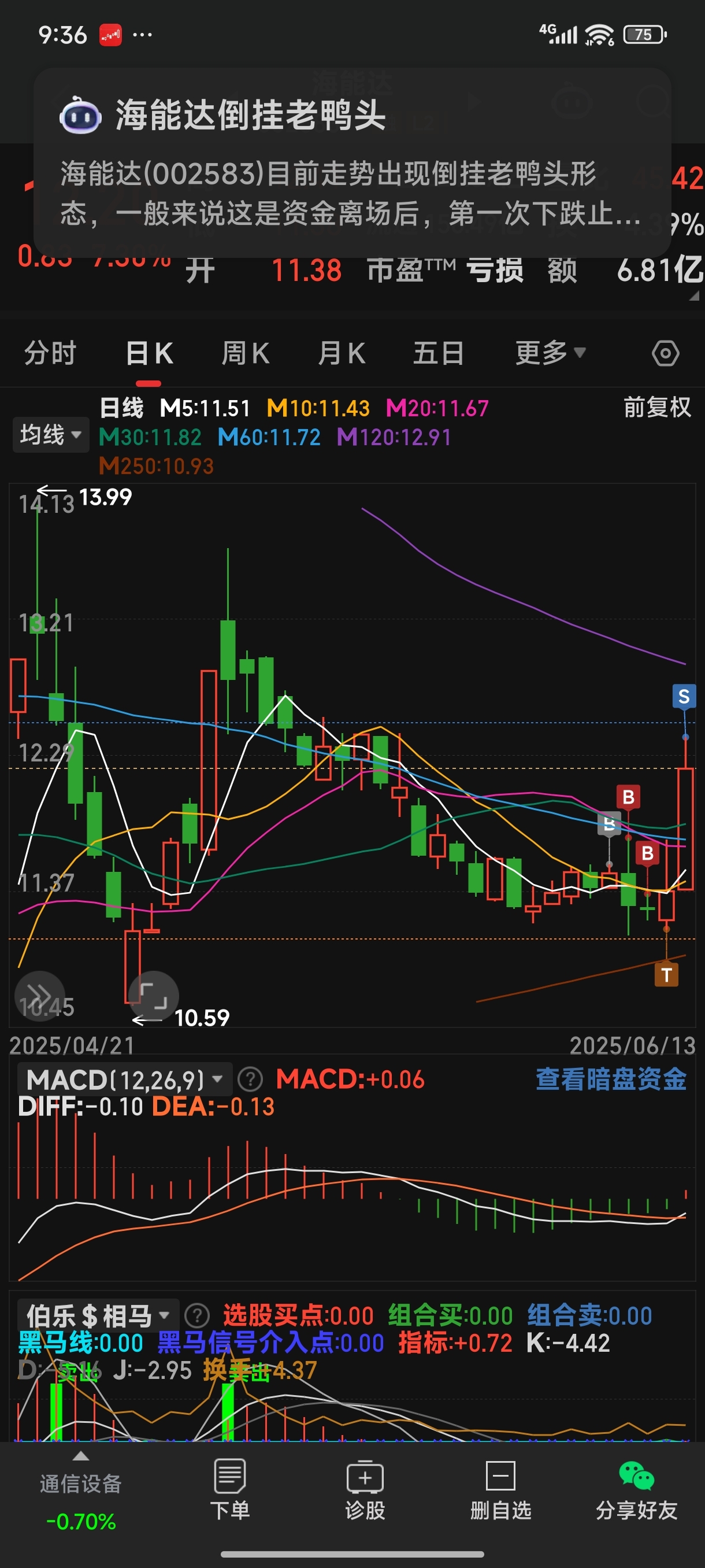The height and width of the screenshot is (1568, 705).
Task: Expand the 伯乐$相马 indicator dropdown
Action: 98,1315
